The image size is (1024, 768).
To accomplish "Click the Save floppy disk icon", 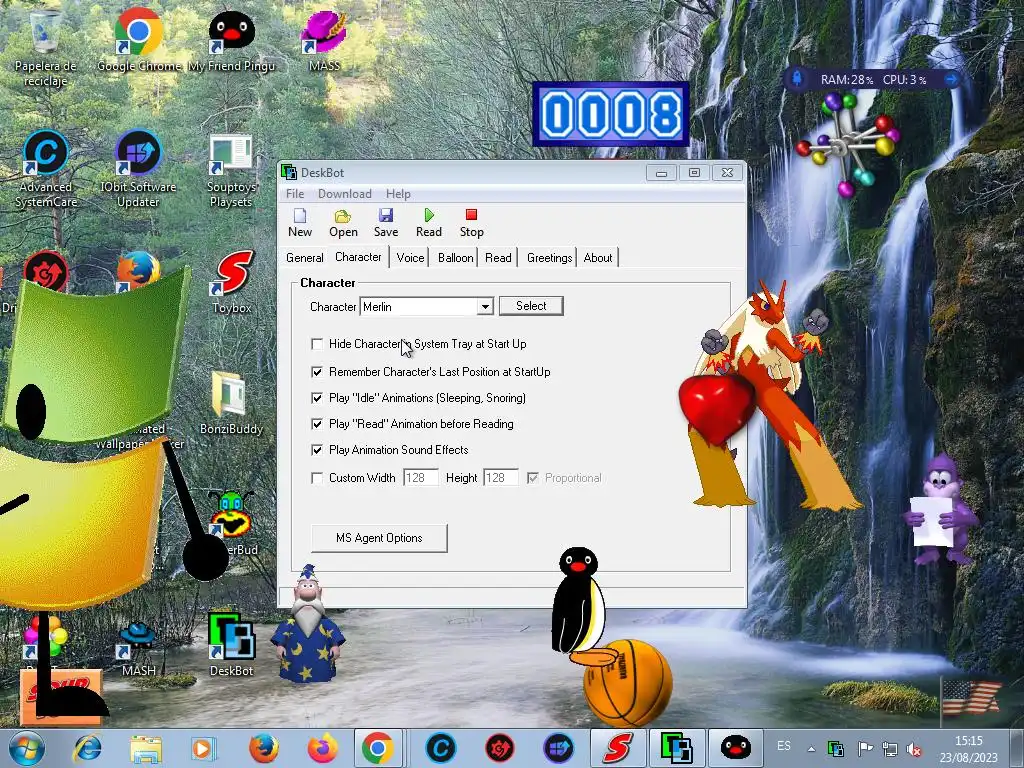I will tap(386, 223).
